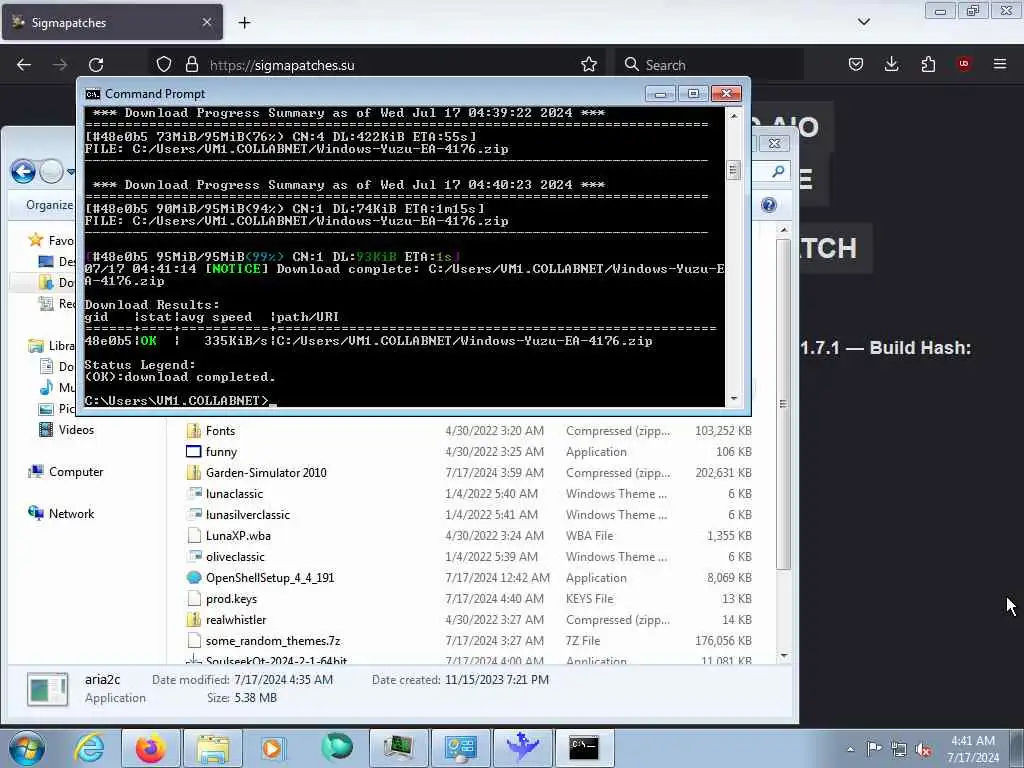
Task: Open the green globe taskbar app
Action: click(337, 748)
